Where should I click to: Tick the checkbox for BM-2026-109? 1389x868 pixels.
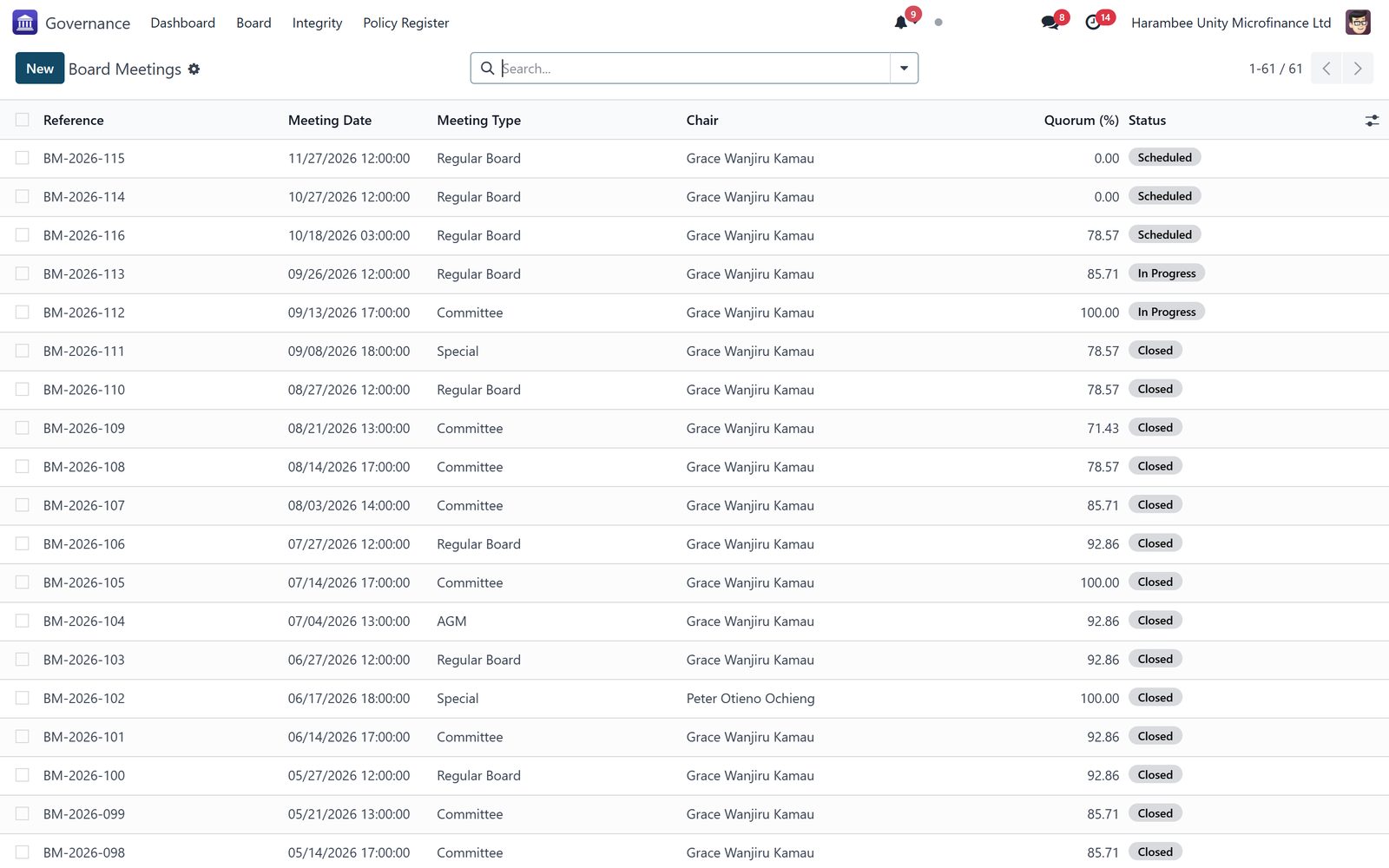[x=23, y=428]
